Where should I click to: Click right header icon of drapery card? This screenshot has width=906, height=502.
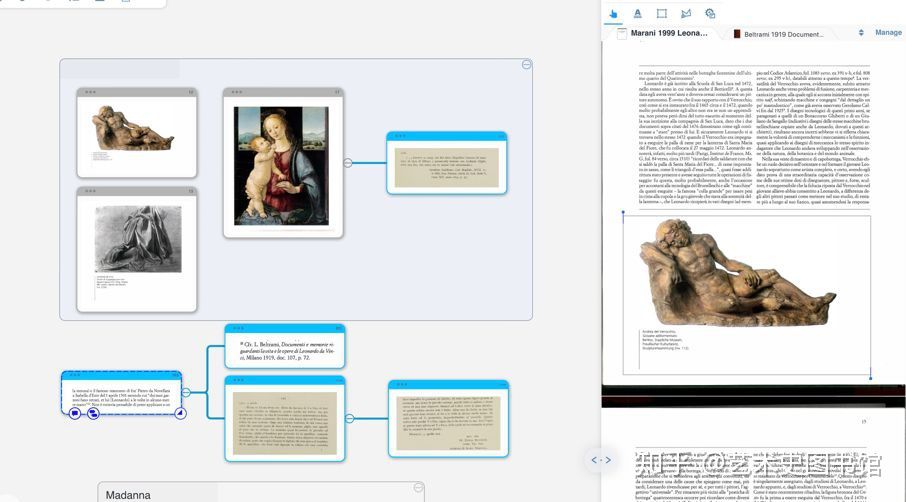point(191,191)
